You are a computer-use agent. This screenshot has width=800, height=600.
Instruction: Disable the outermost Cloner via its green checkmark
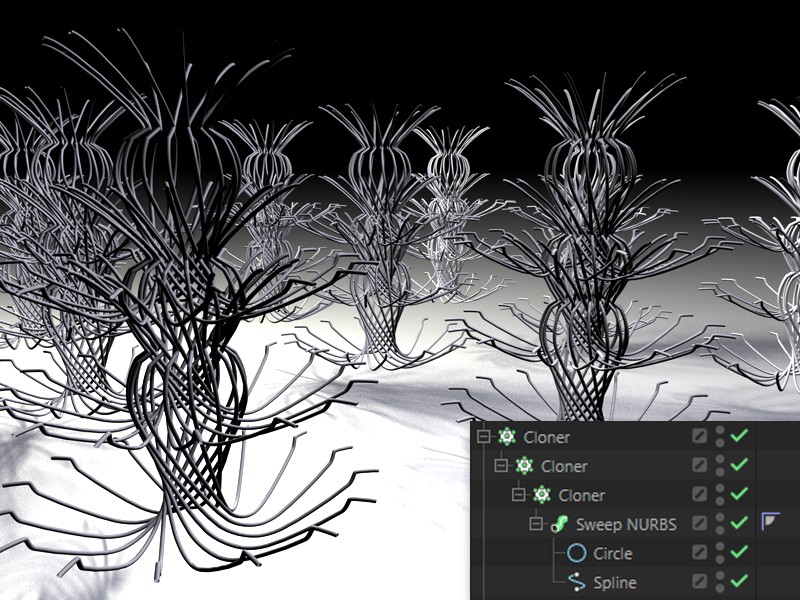739,435
